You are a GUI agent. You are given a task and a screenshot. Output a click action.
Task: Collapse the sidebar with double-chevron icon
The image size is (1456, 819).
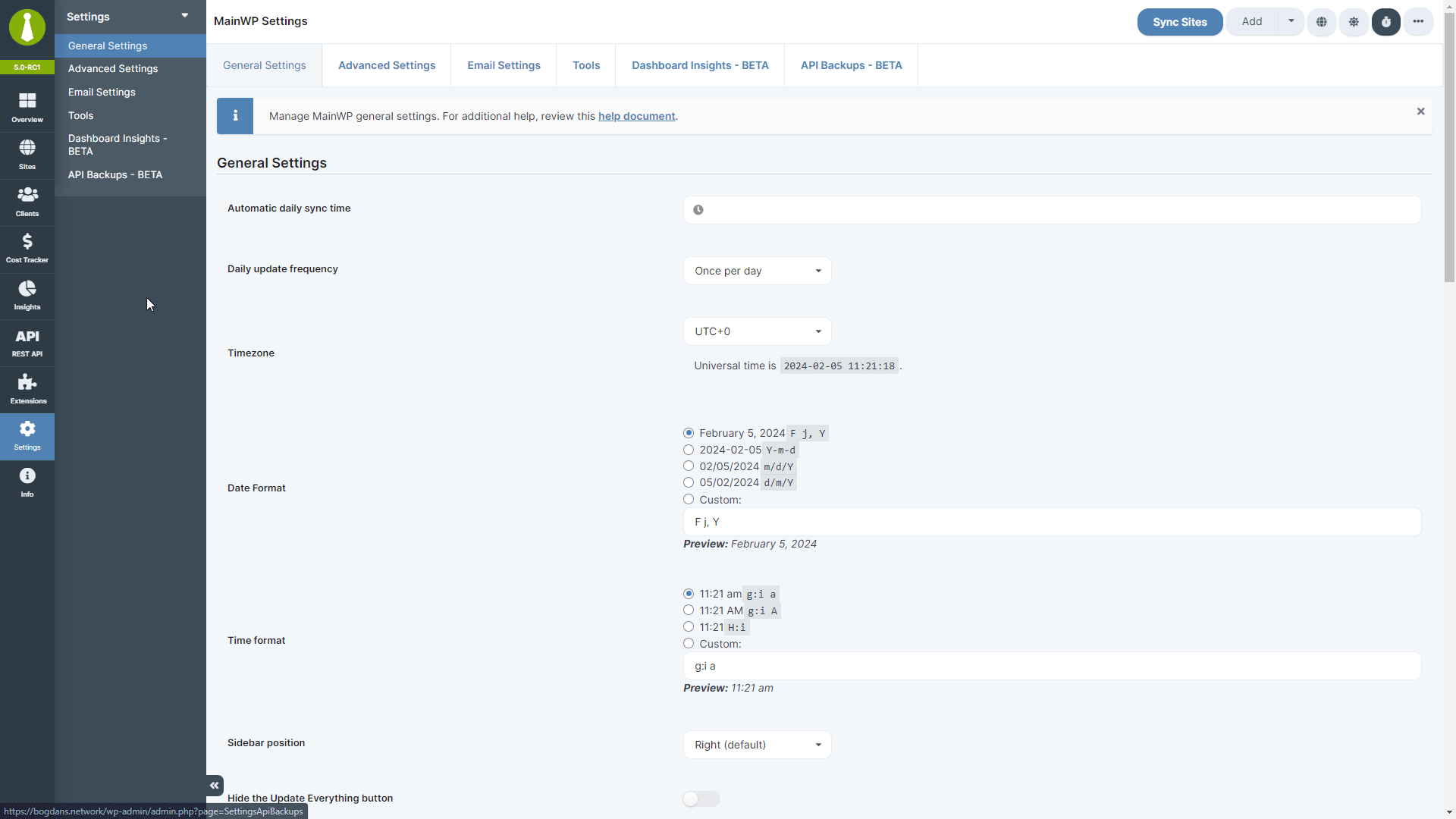(x=215, y=786)
